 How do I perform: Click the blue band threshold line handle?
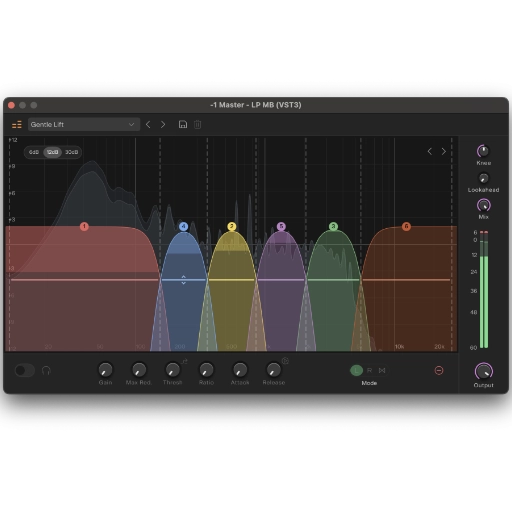tap(183, 280)
